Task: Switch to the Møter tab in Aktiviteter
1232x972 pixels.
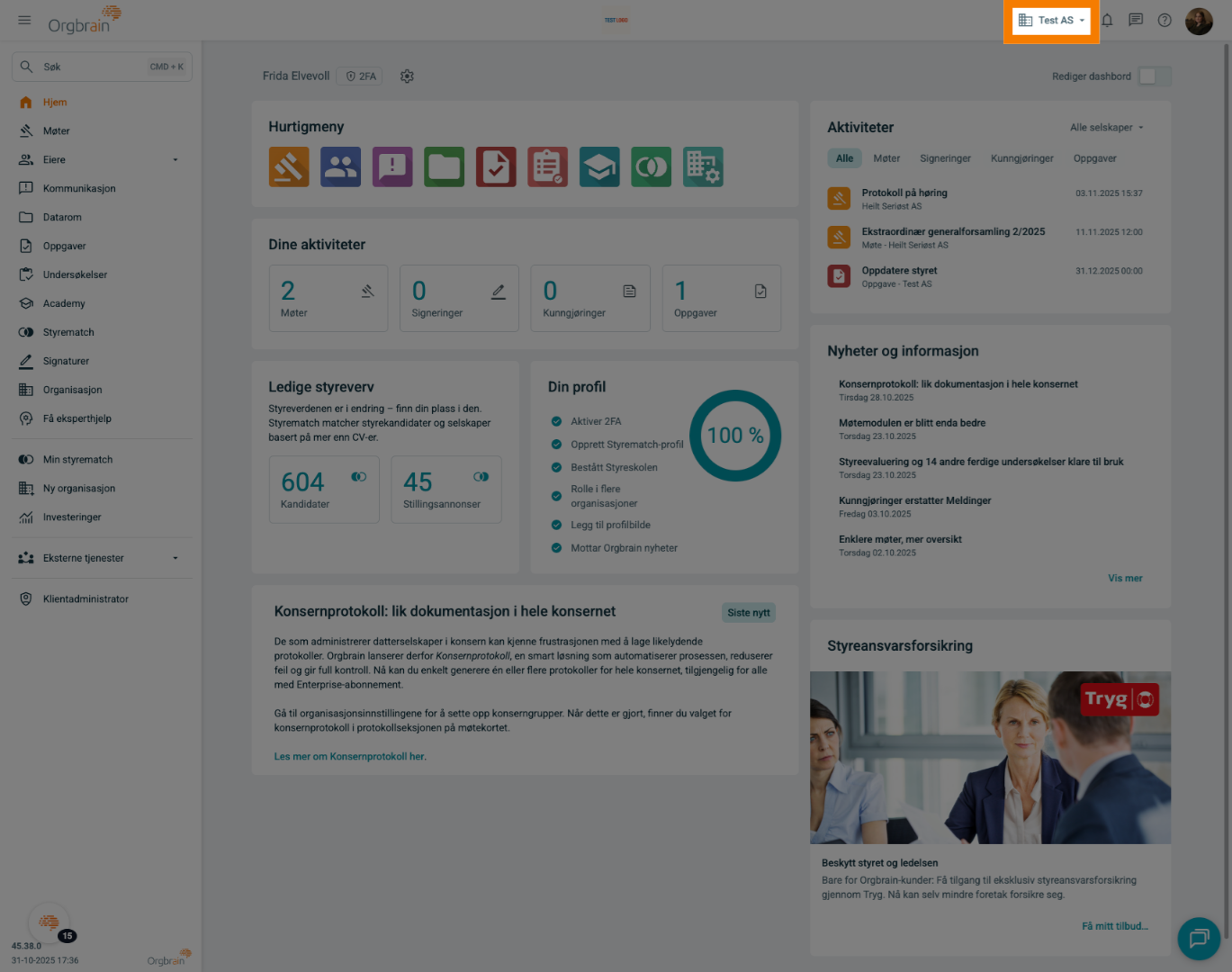Action: click(886, 158)
